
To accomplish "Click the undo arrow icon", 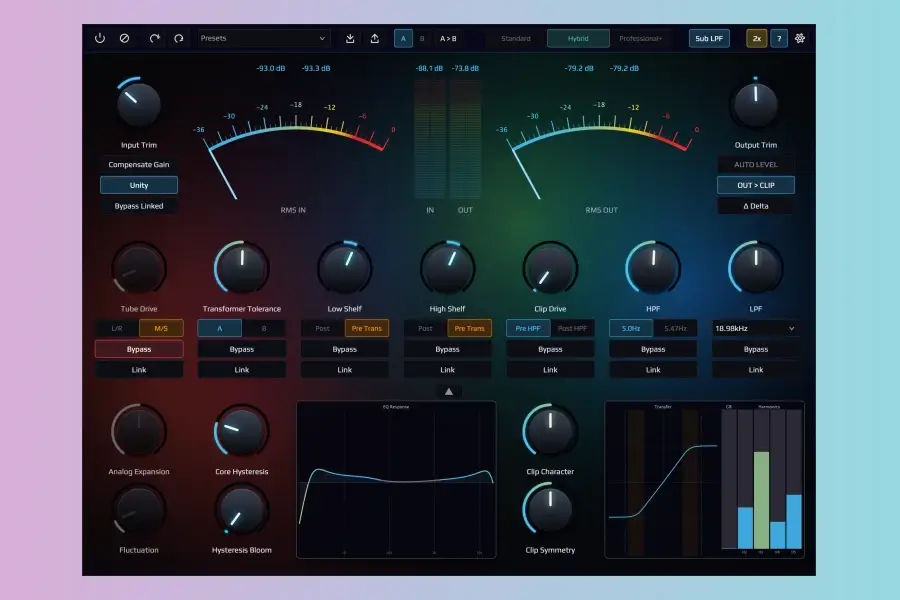I will [x=180, y=38].
